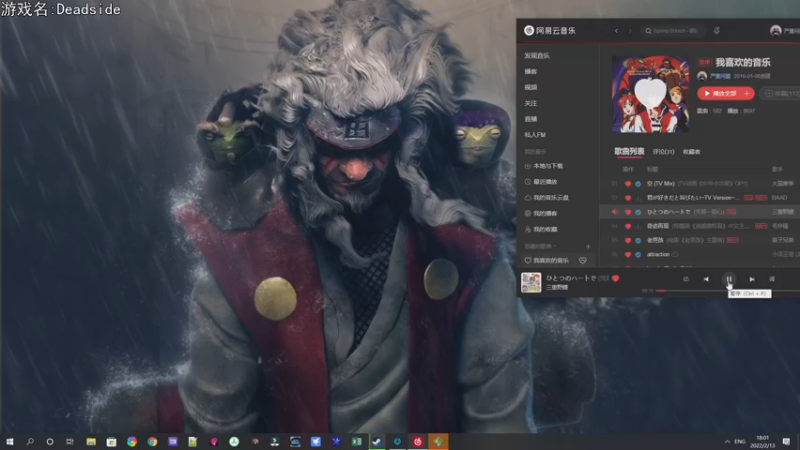Viewport: 800px width, 450px height.
Task: Switch to the 歌曲列表 tab
Action: [629, 152]
